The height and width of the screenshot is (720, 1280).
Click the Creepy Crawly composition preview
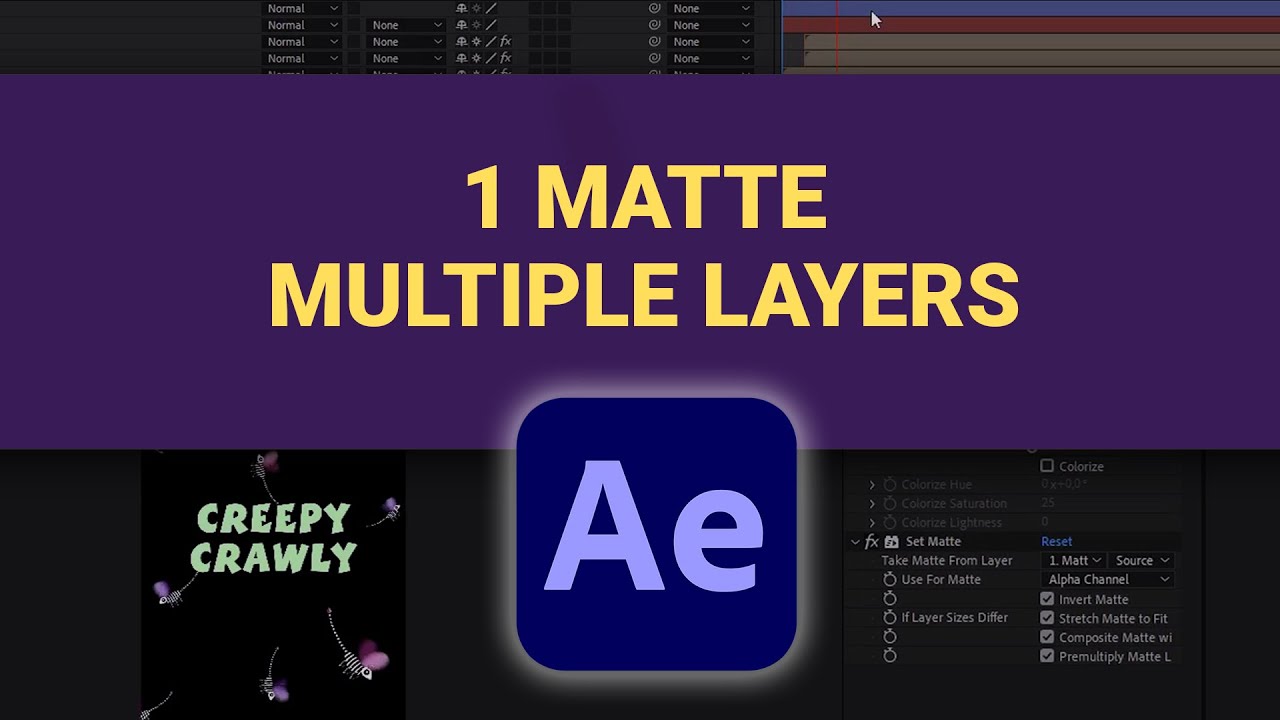point(273,584)
